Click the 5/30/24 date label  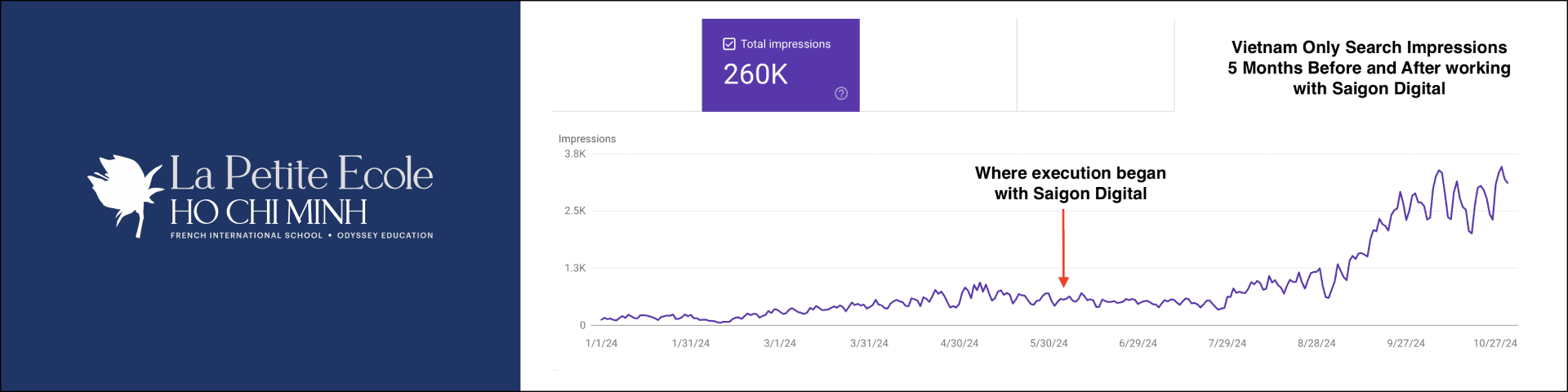pos(1049,343)
